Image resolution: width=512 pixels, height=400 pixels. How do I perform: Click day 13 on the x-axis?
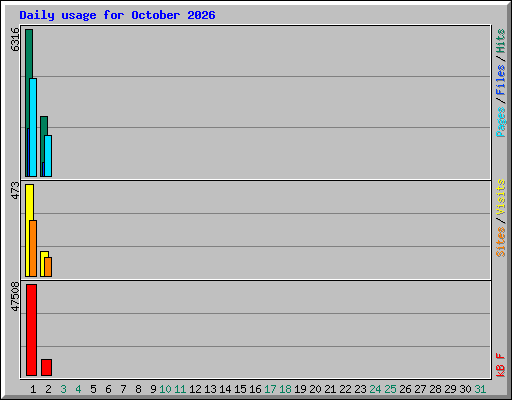(x=210, y=389)
